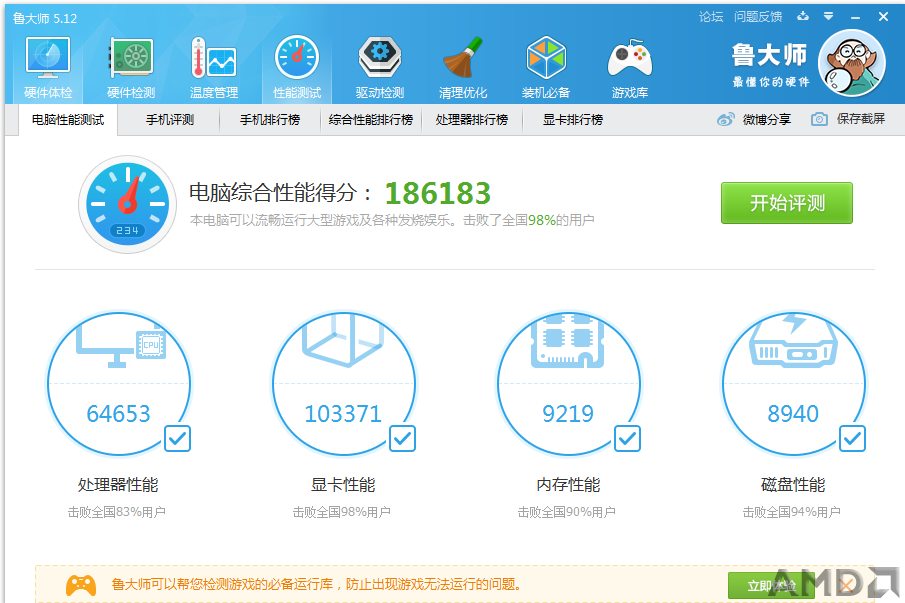Click 击败全国90%用户 text
905x603 pixels.
pos(567,512)
